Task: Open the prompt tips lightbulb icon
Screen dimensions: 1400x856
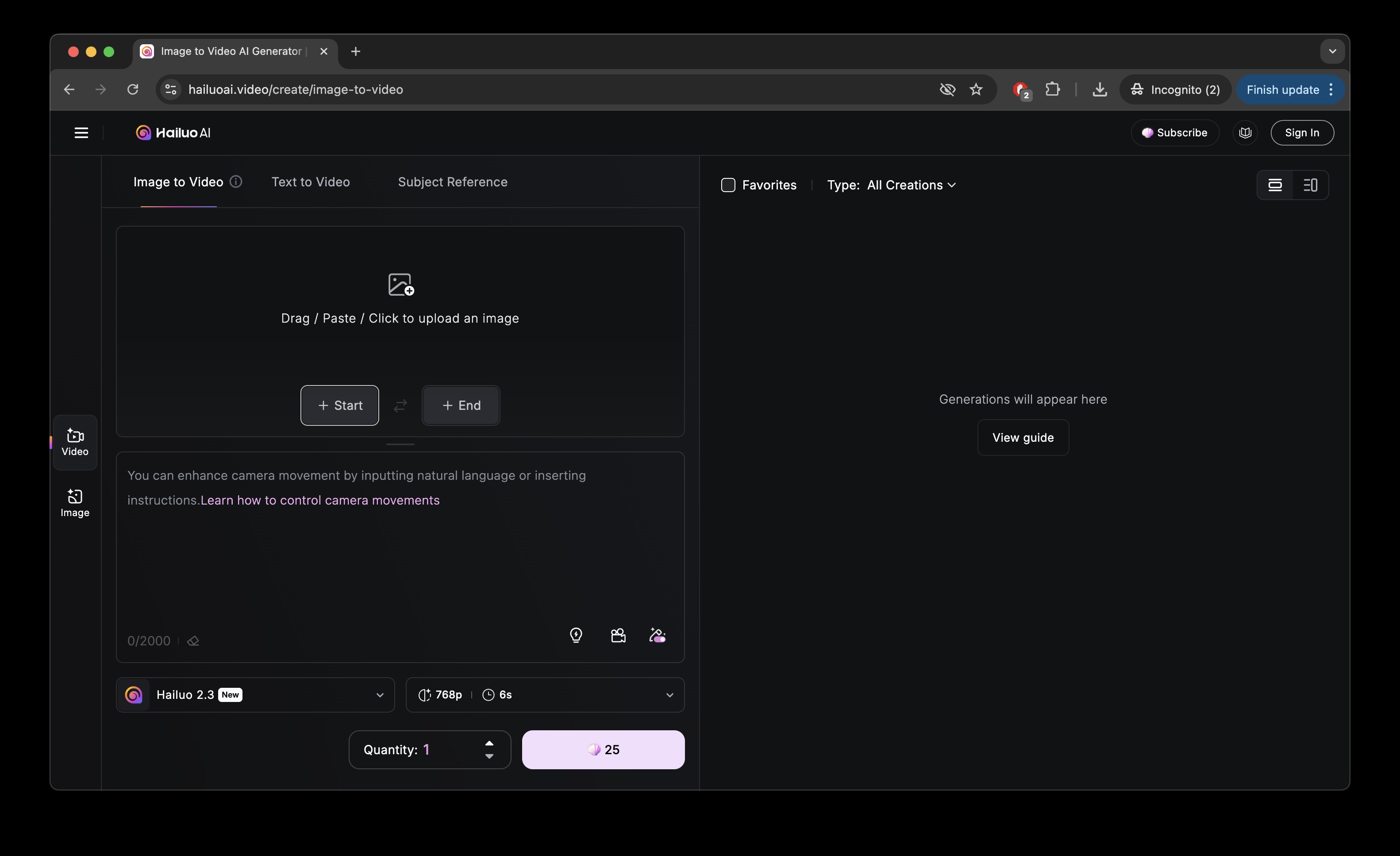Action: click(x=576, y=636)
